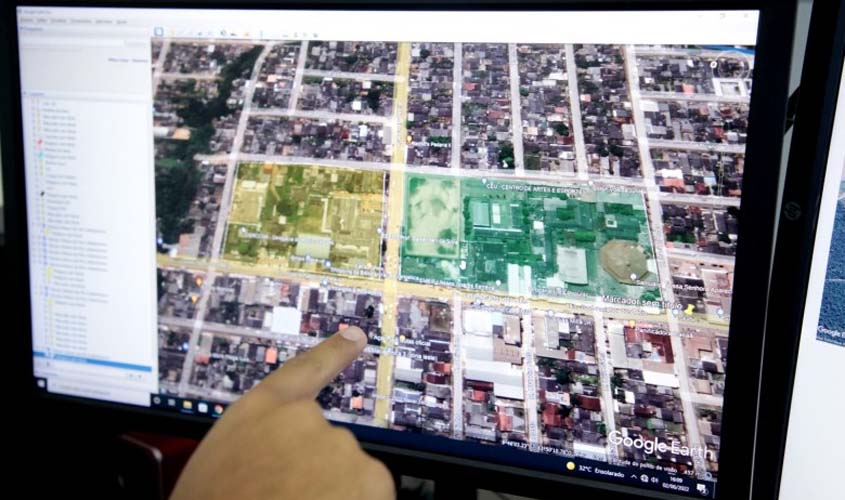Select the Ruler measurement tool
This screenshot has width=845, height=500.
pyautogui.click(x=261, y=34)
